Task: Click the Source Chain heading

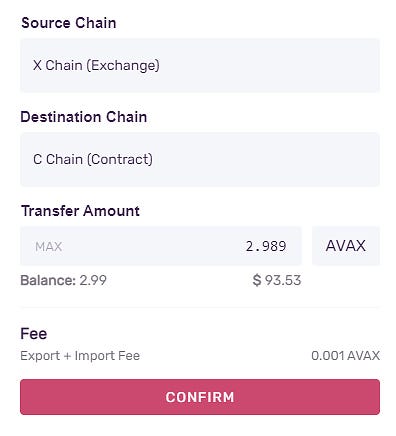Action: click(x=69, y=23)
